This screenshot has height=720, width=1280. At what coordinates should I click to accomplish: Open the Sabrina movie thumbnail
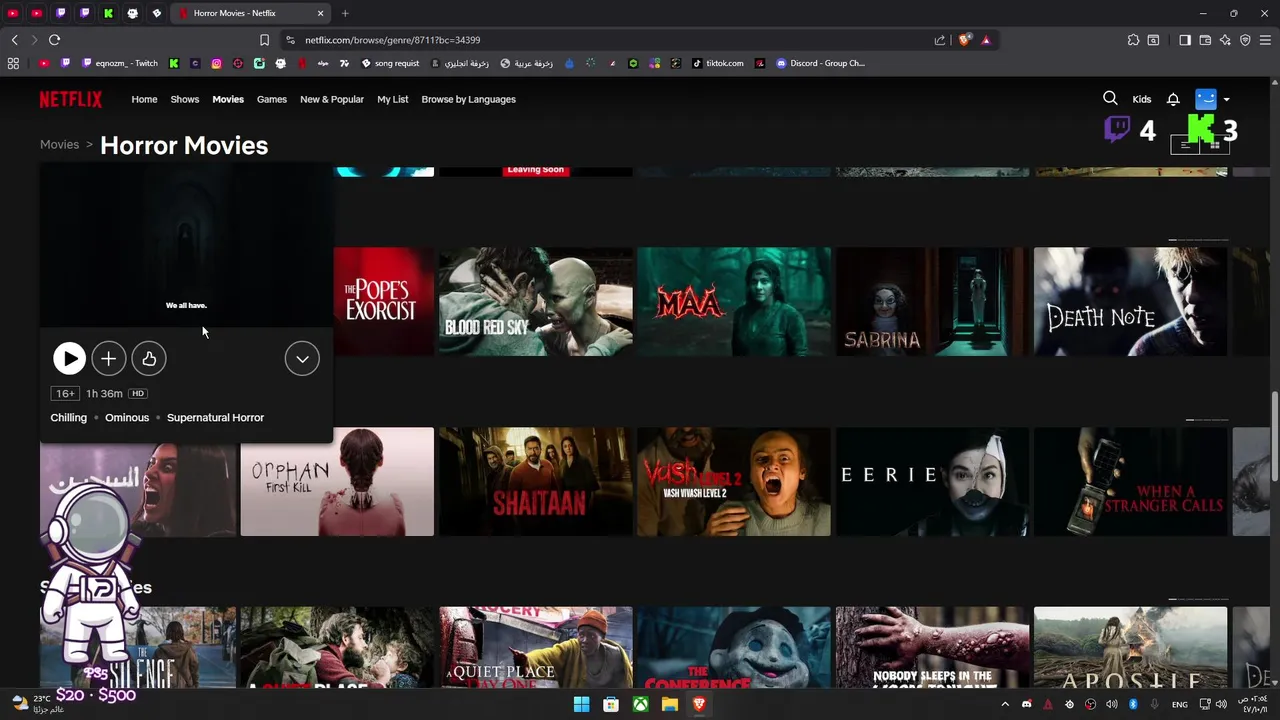(932, 301)
